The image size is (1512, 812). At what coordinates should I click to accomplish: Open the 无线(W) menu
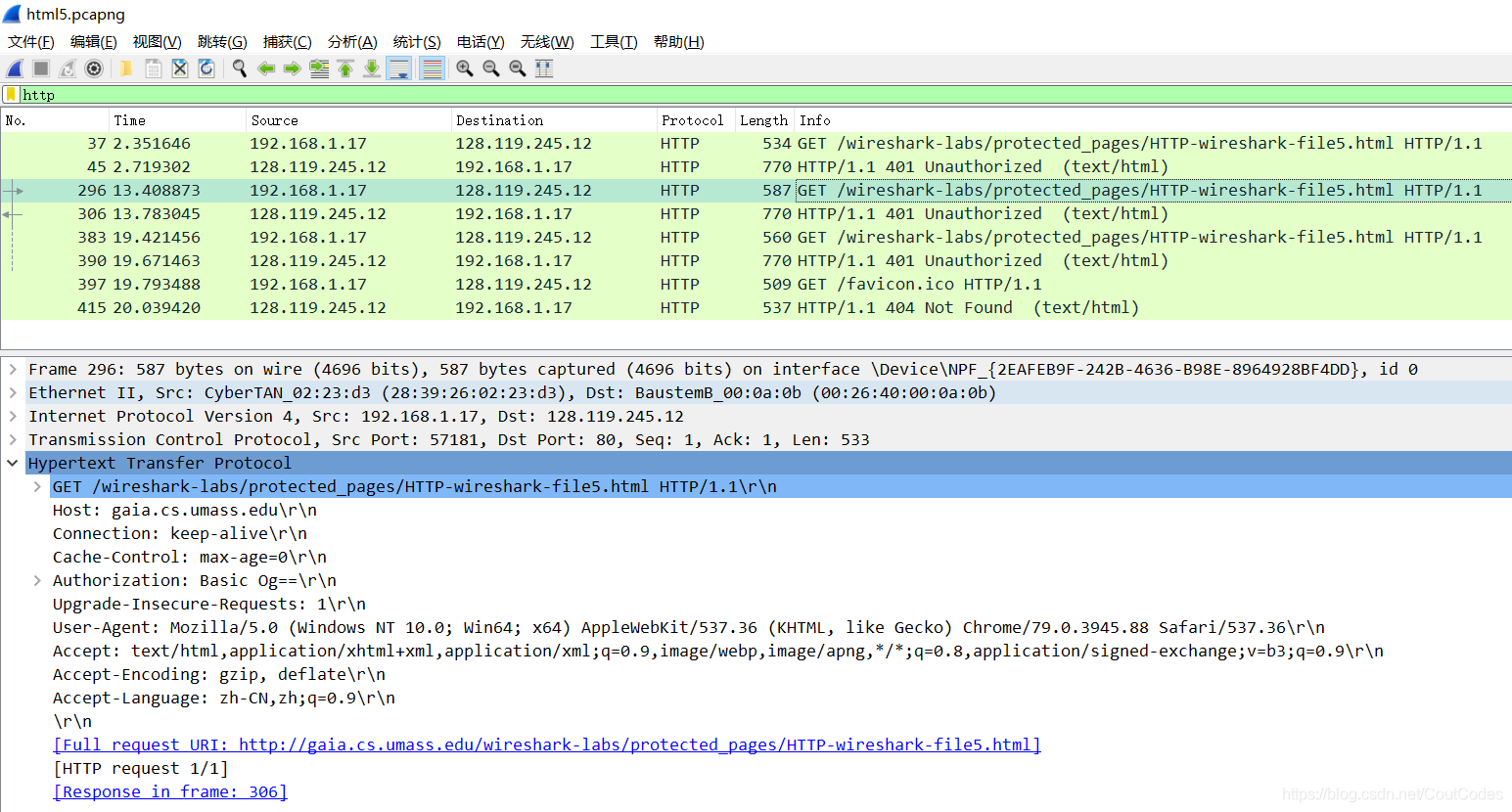pos(547,42)
